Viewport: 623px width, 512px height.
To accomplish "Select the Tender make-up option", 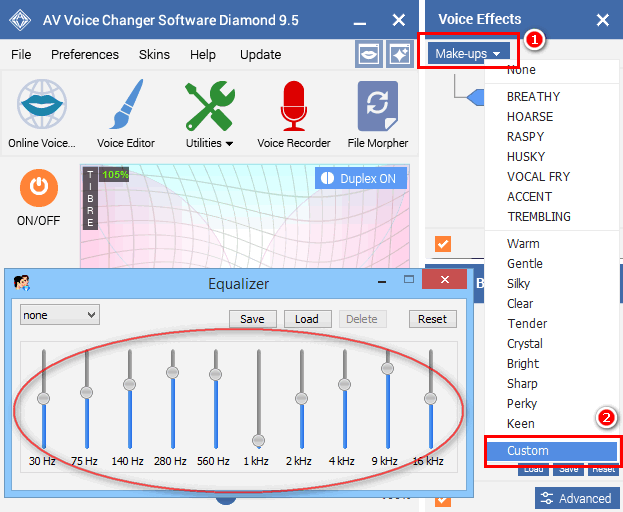I will tap(552, 323).
